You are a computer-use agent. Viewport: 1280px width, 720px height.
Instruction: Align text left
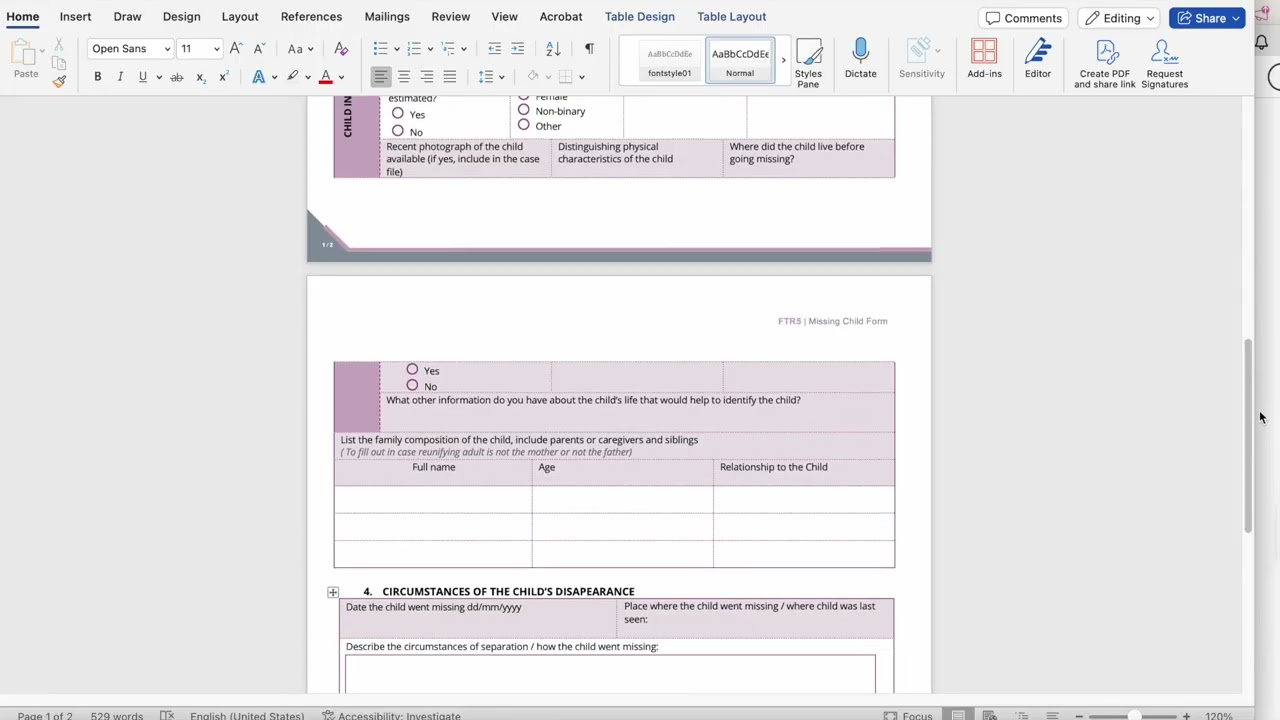381,77
